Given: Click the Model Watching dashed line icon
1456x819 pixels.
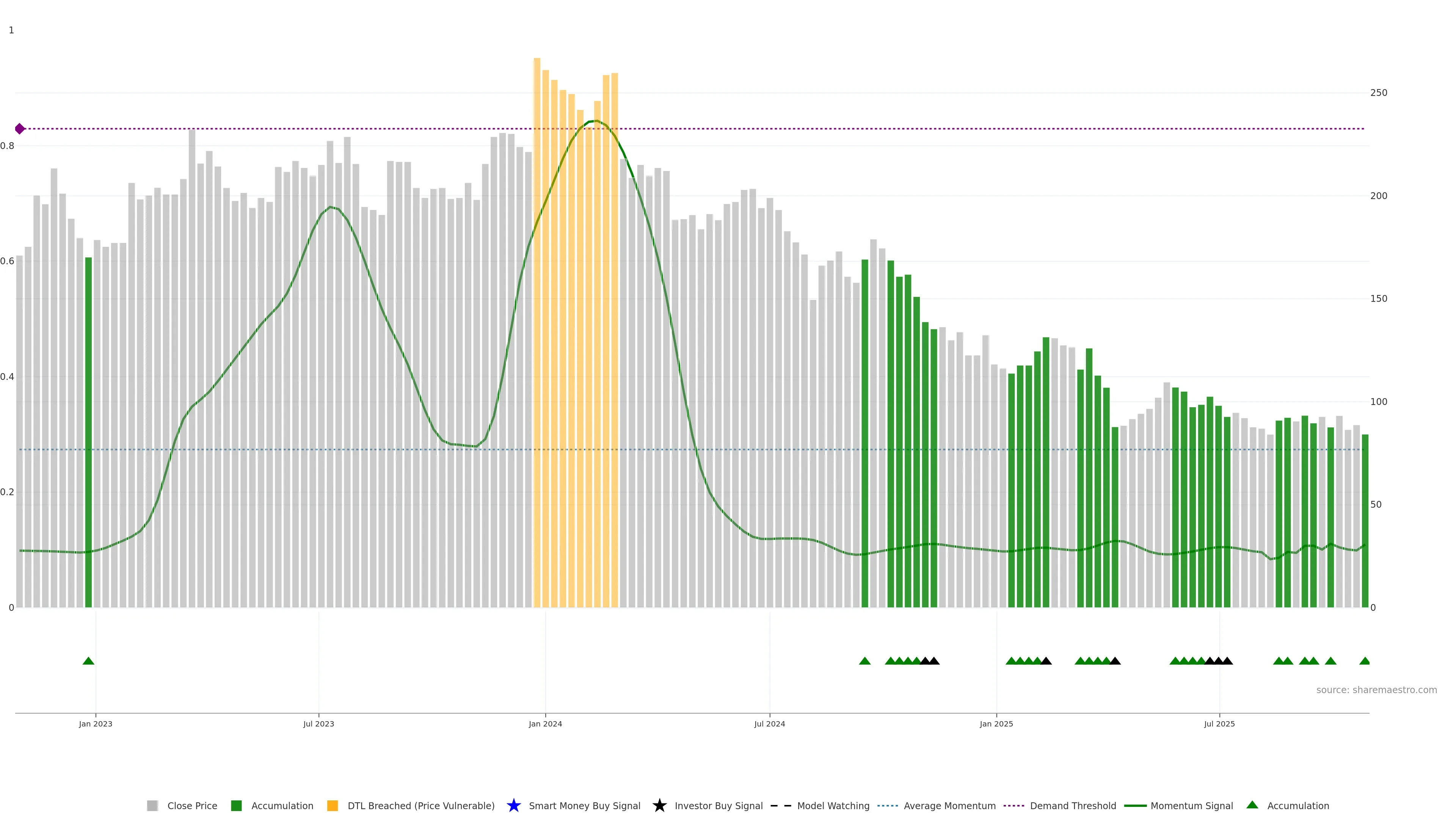Looking at the screenshot, I should (781, 805).
